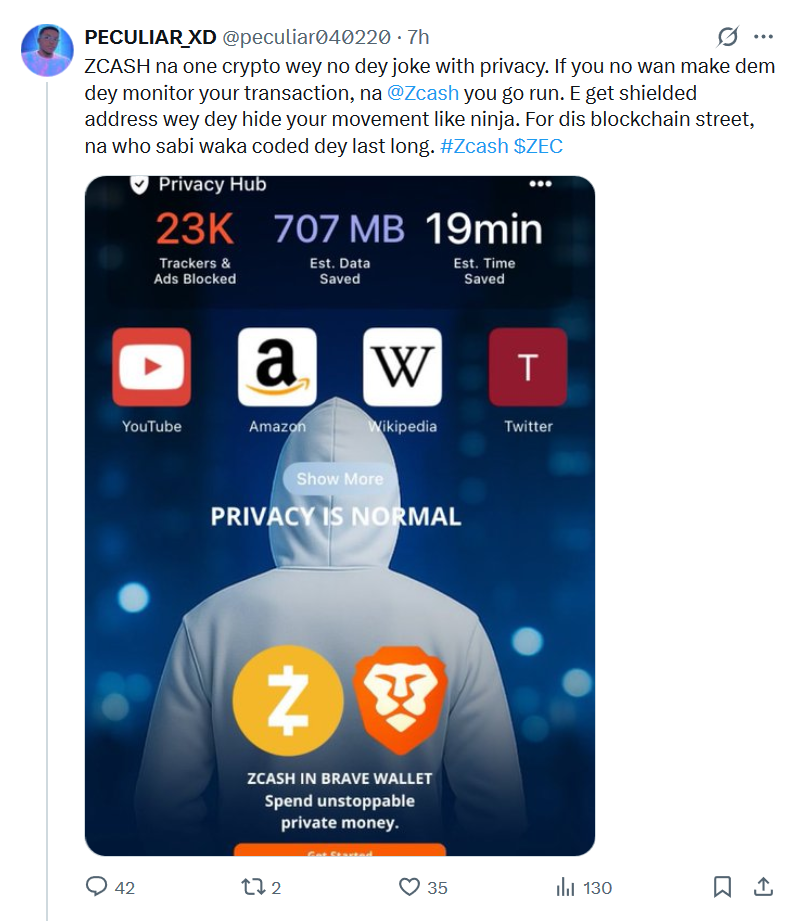The image size is (797, 921).
Task: Open the $ZEC cashtag link
Action: [x=538, y=146]
